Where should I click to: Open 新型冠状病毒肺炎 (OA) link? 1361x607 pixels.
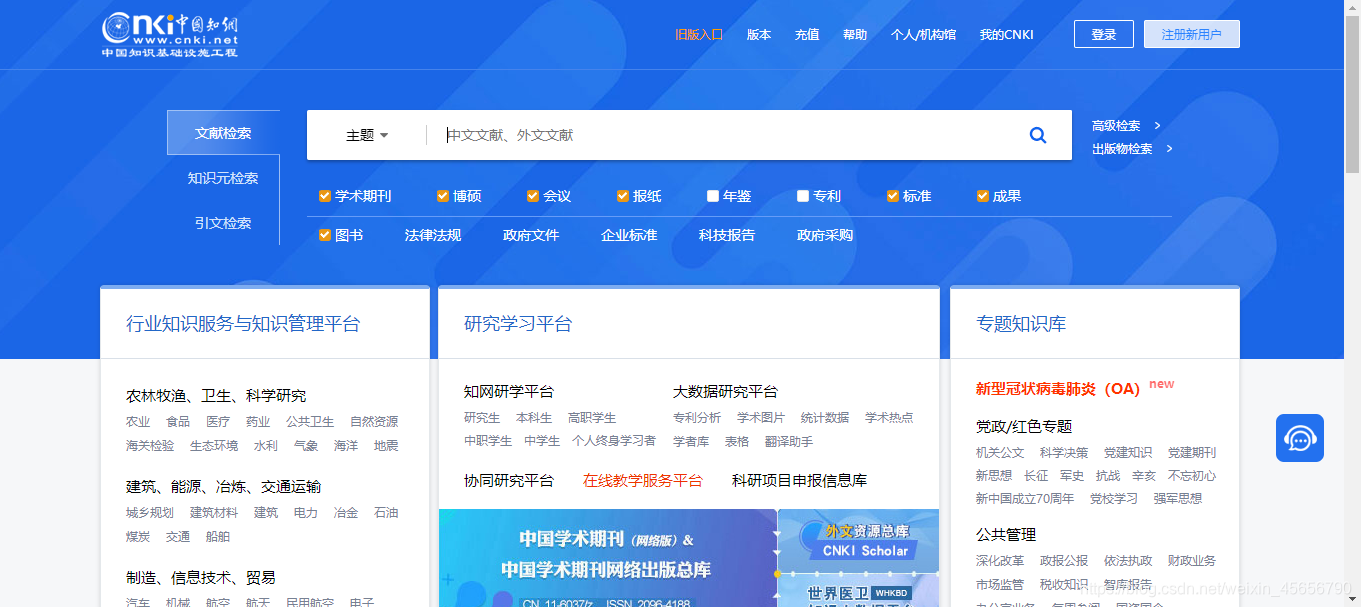pos(1058,389)
